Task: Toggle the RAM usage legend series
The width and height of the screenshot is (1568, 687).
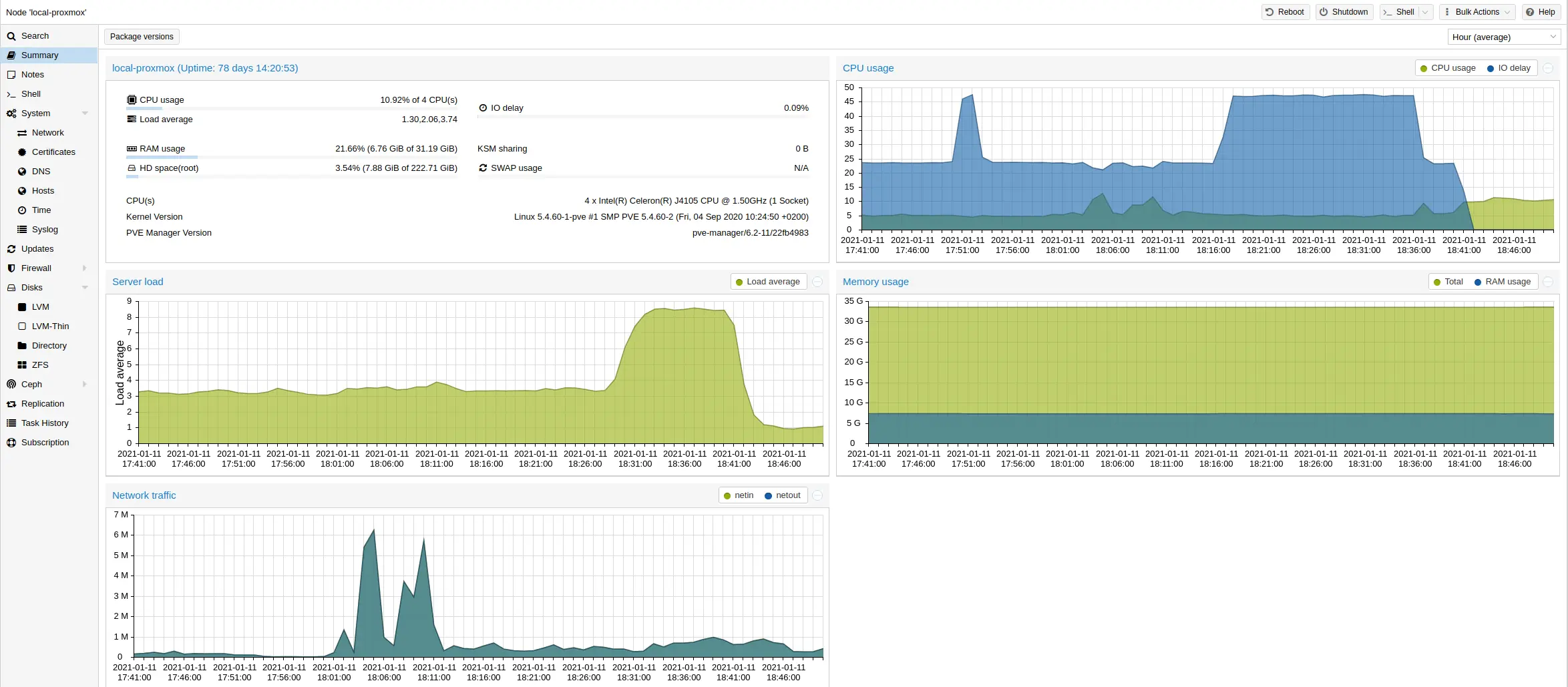Action: (x=1502, y=282)
